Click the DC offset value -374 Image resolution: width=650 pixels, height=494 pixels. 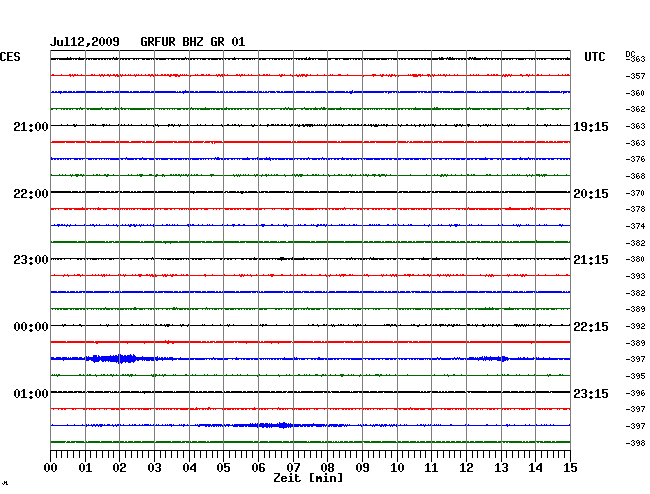click(x=635, y=226)
